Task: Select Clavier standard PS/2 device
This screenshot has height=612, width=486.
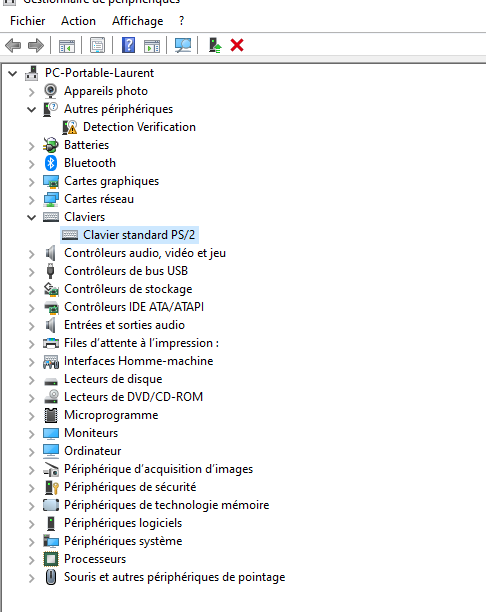Action: (x=139, y=235)
